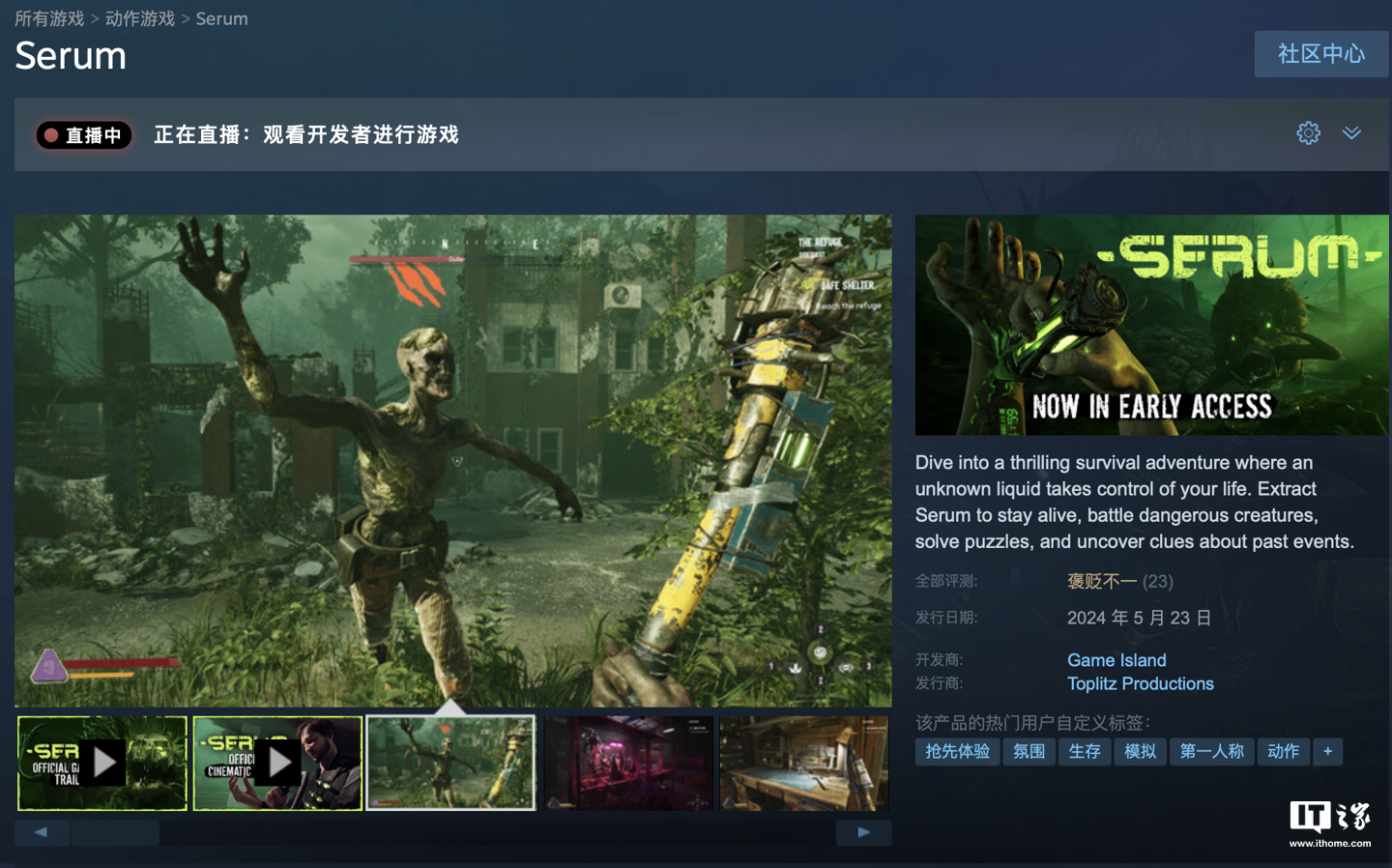Open publisher Toplitz Productions page

1141,683
